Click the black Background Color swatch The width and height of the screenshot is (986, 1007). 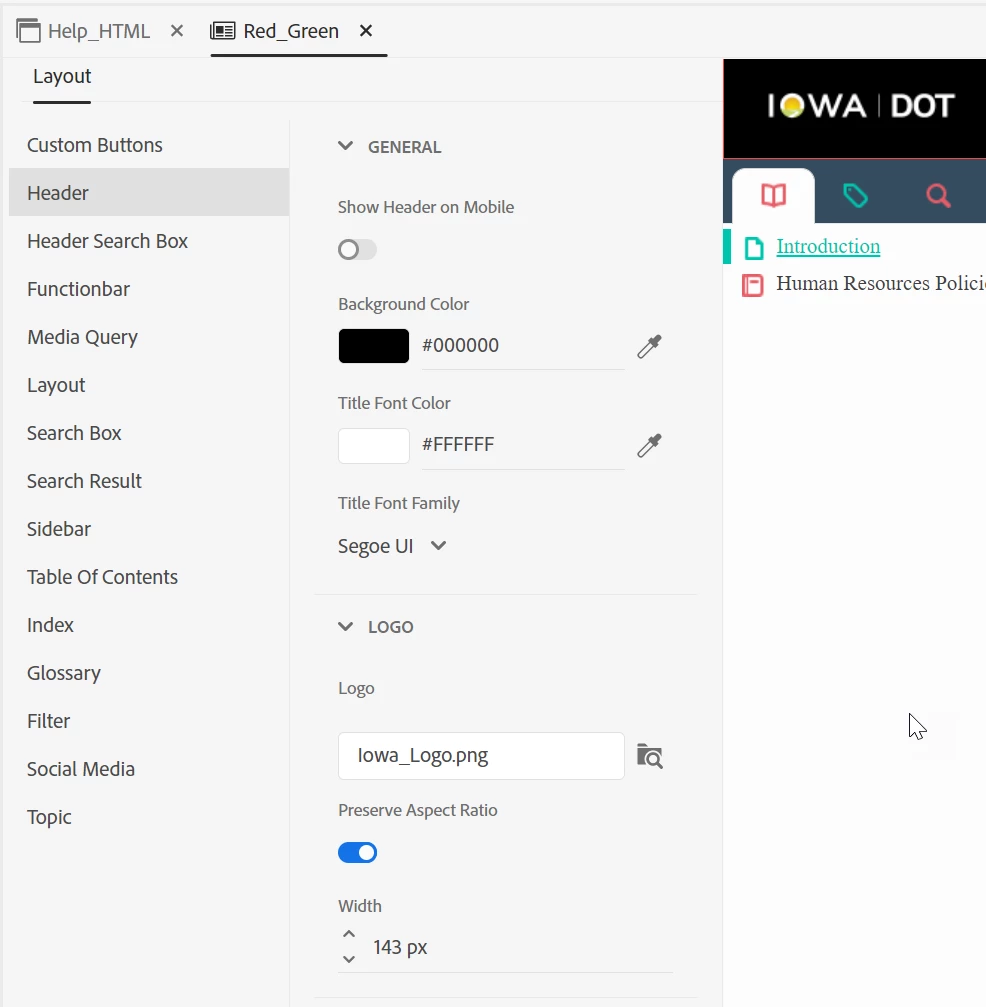coord(374,346)
